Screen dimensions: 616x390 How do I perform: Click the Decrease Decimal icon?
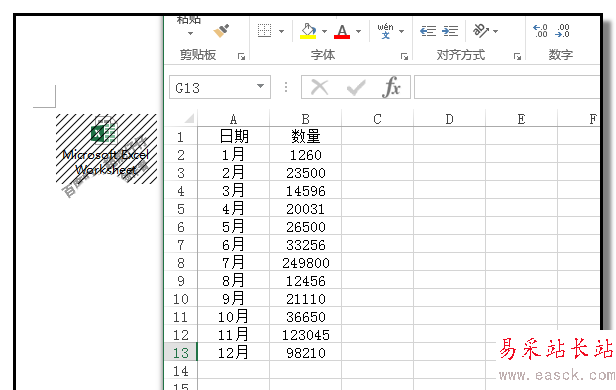[x=562, y=31]
